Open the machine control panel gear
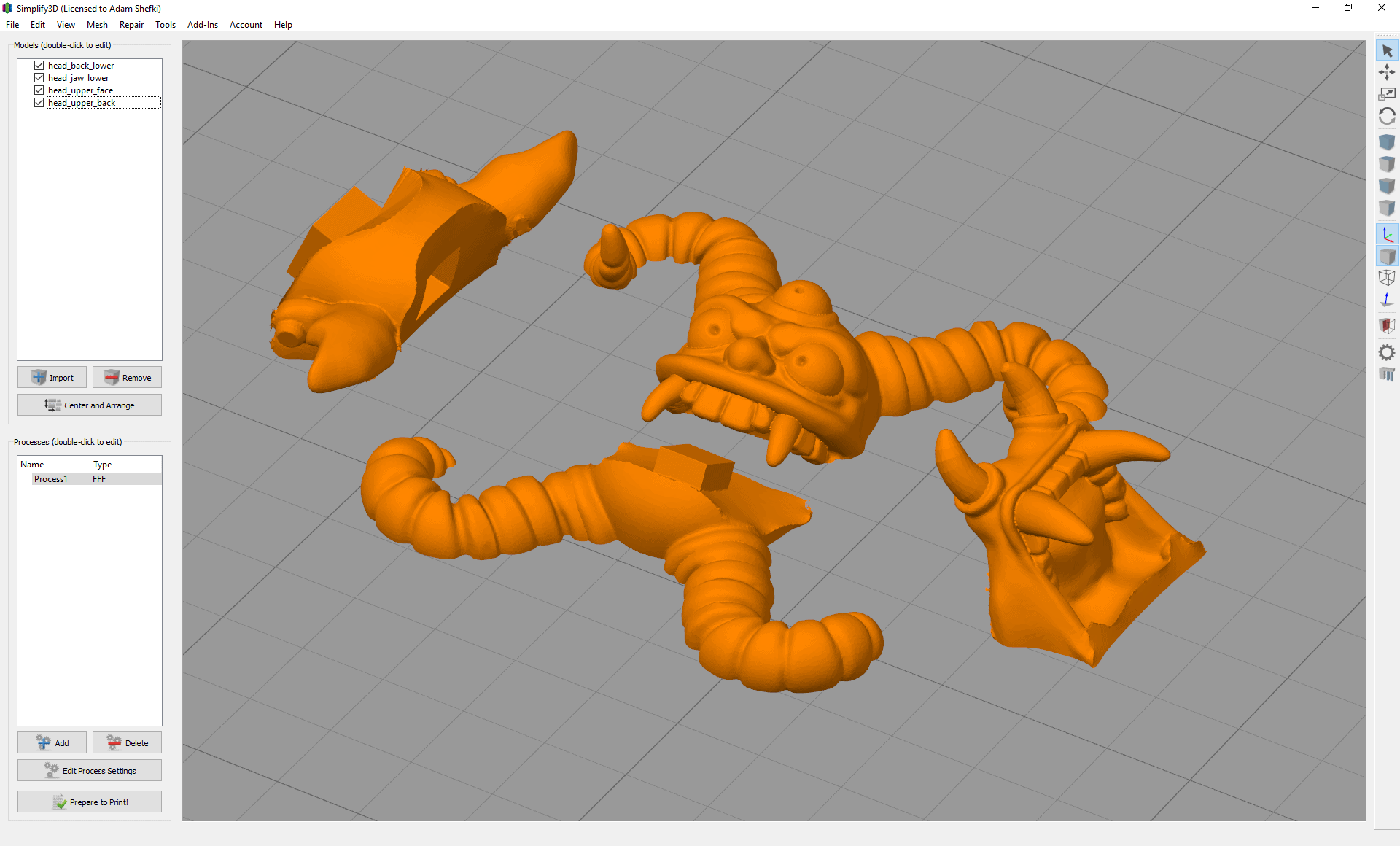 coord(1387,352)
